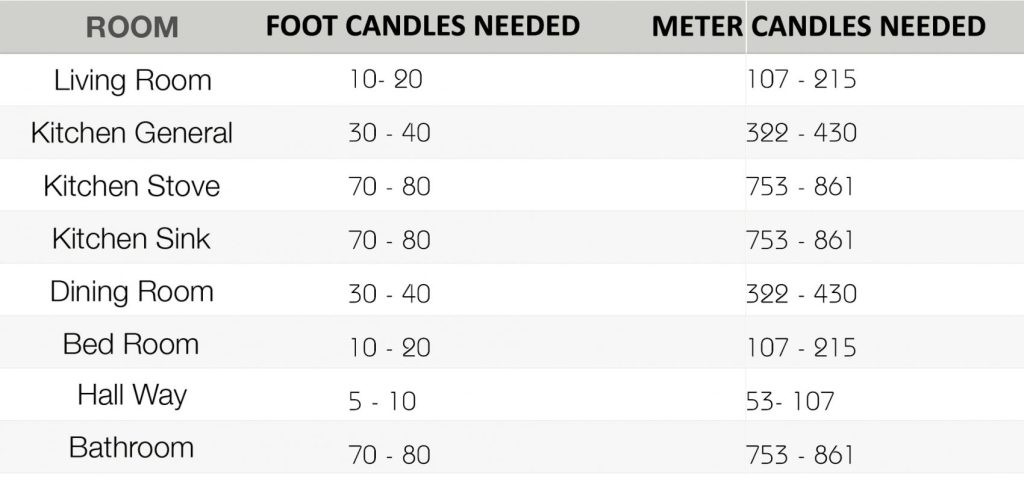Click Living Room's 107 - 215 meter candles

point(801,80)
